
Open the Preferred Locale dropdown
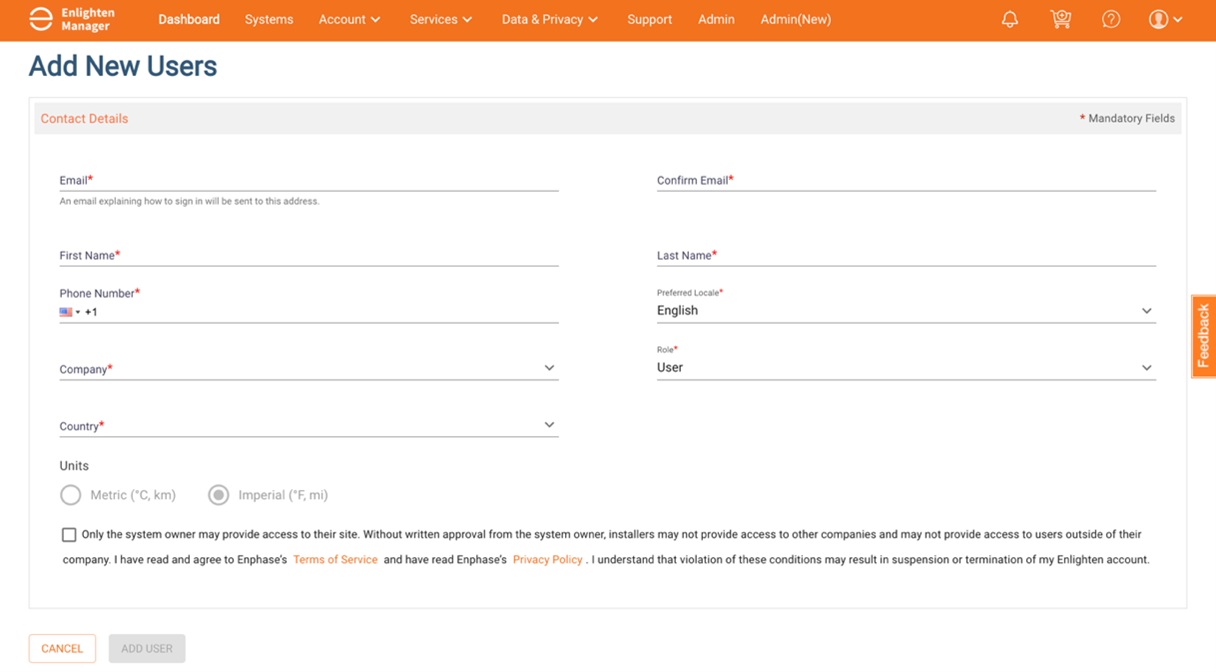[906, 311]
